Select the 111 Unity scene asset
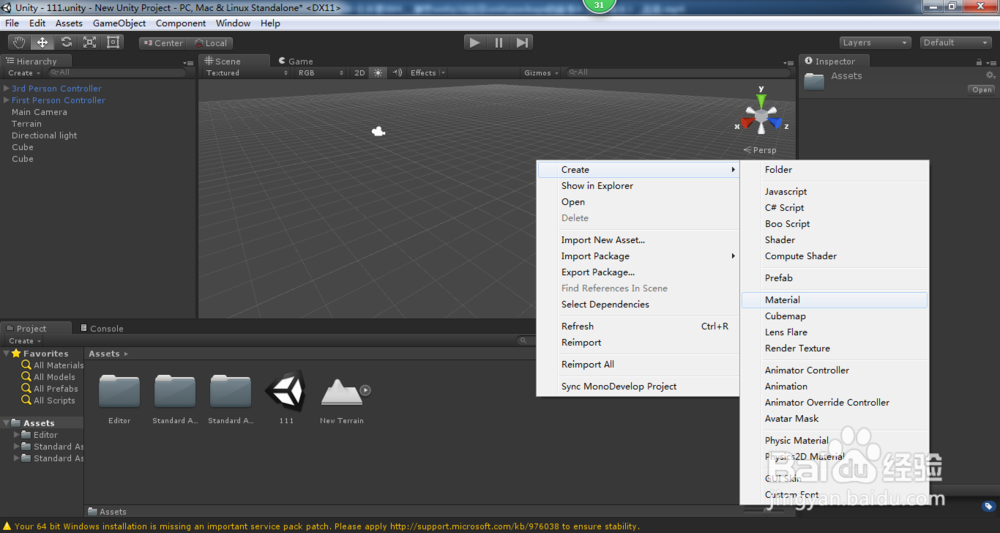Viewport: 1000px width, 533px height. (x=286, y=391)
